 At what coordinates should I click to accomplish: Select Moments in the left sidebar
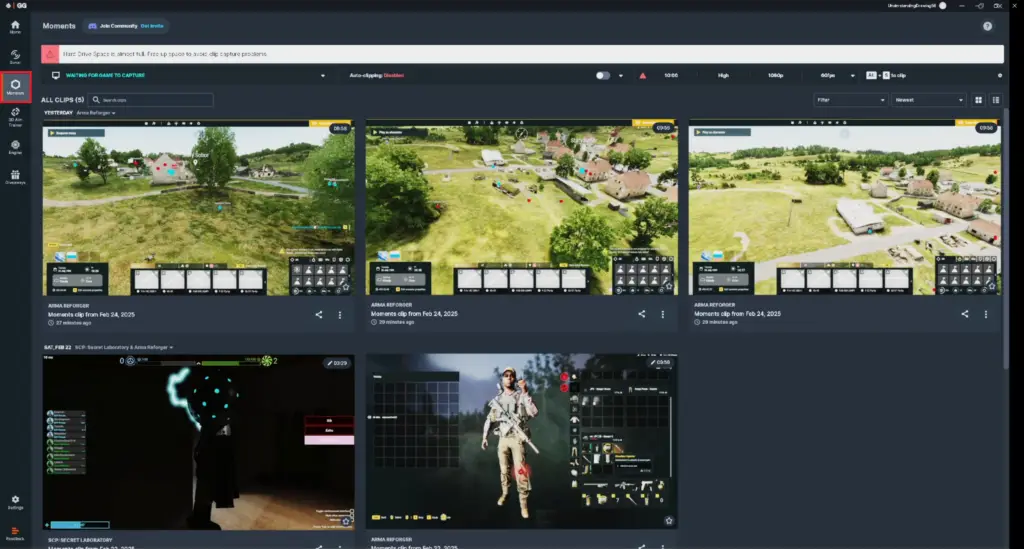tap(15, 87)
